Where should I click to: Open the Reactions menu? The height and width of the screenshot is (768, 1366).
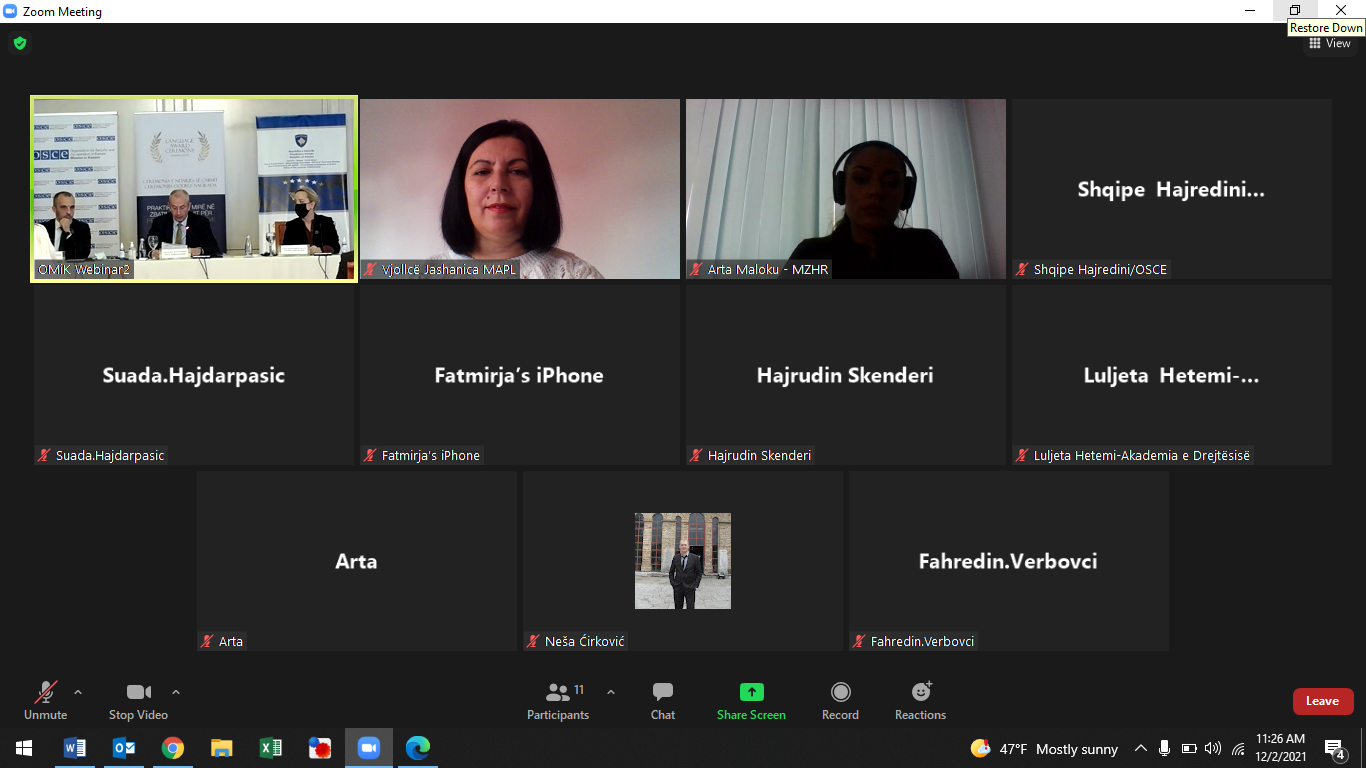tap(920, 700)
